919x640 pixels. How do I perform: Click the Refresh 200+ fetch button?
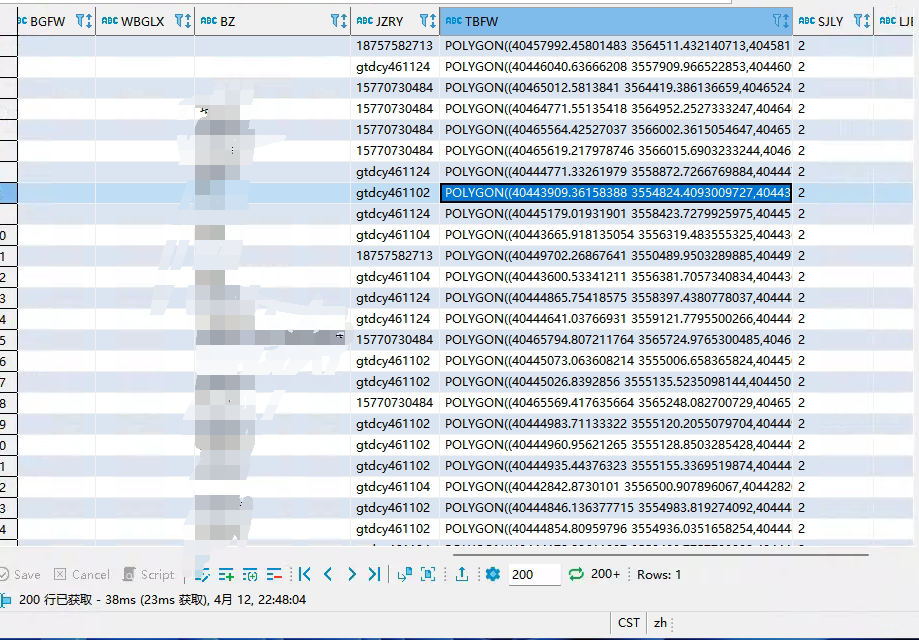(x=594, y=574)
